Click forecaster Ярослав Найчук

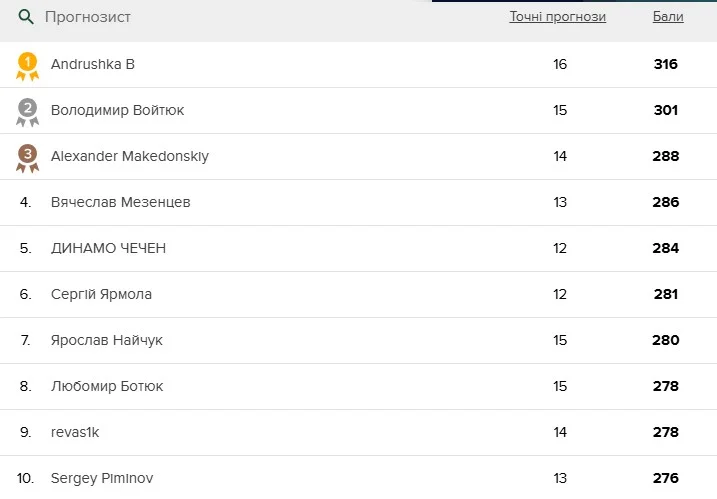(106, 340)
